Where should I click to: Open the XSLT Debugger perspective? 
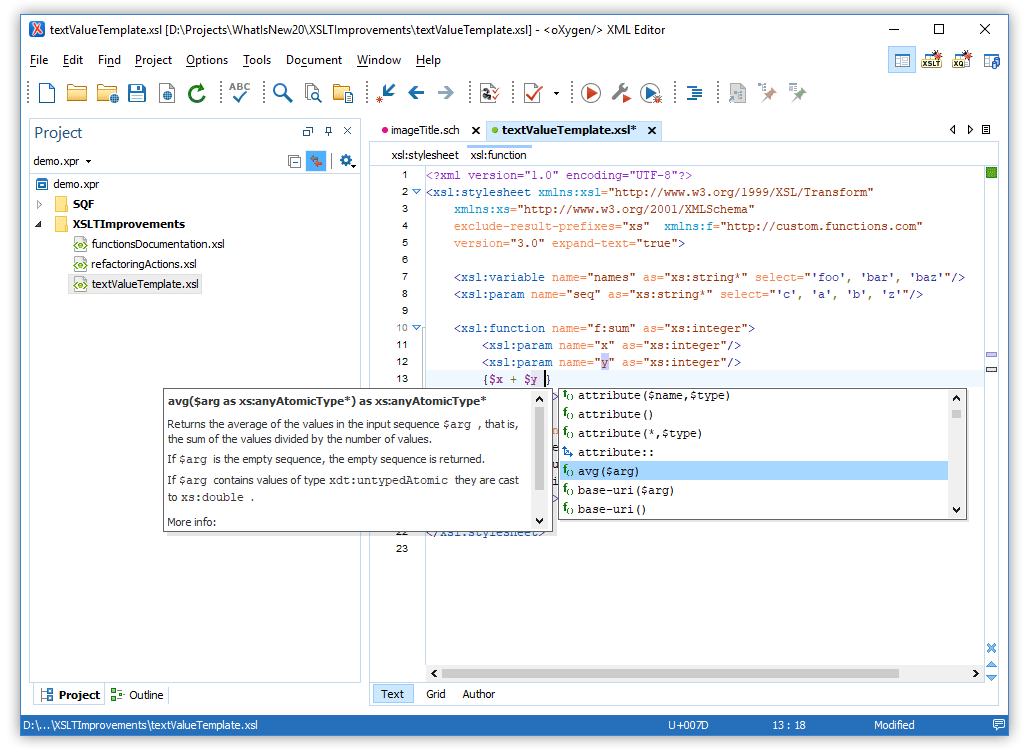click(x=932, y=60)
